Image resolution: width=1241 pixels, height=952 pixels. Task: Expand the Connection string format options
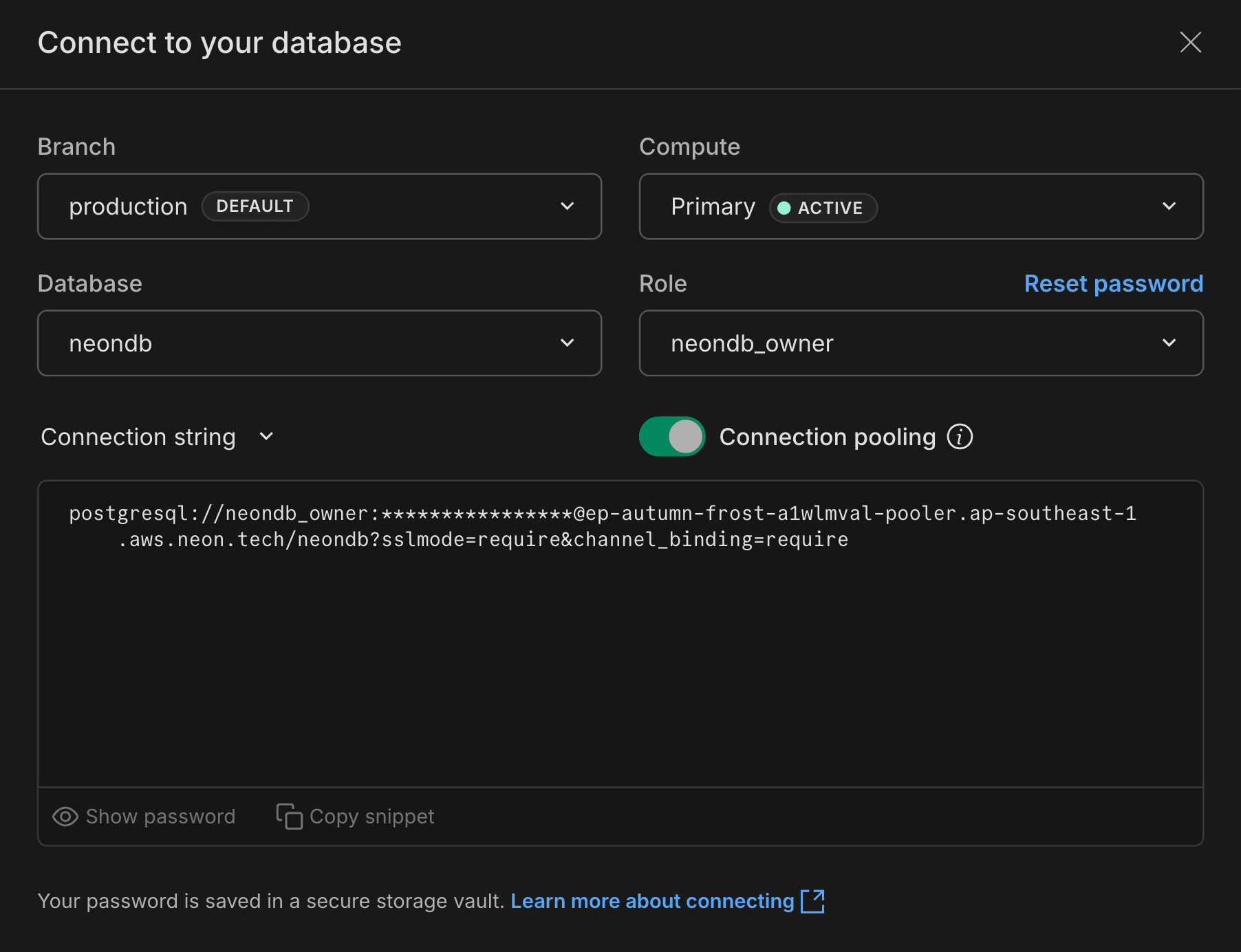pos(267,436)
